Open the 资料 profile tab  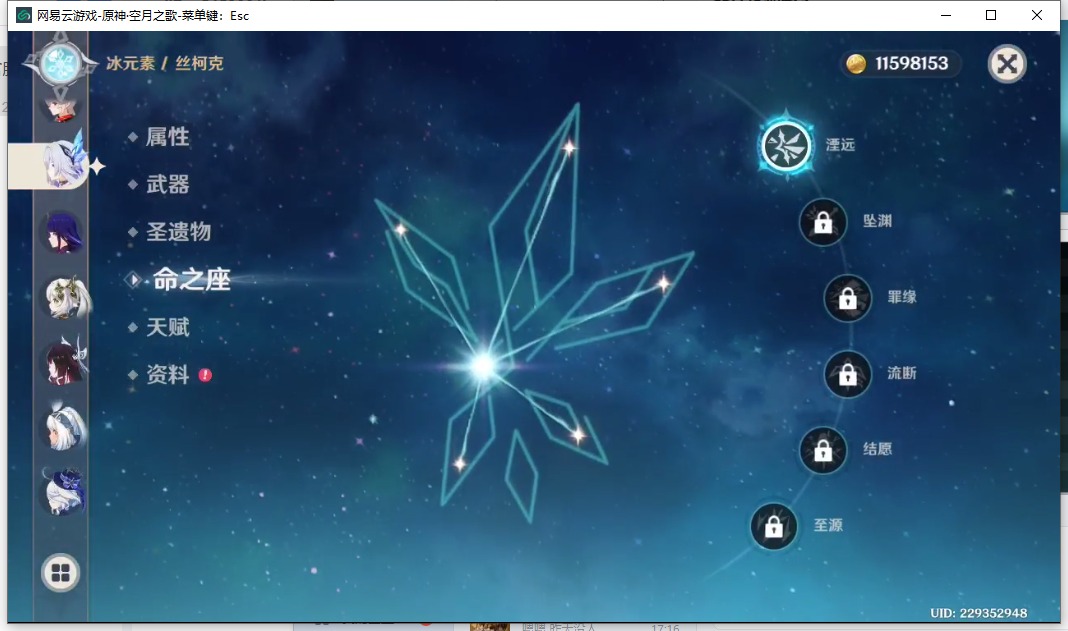point(168,374)
